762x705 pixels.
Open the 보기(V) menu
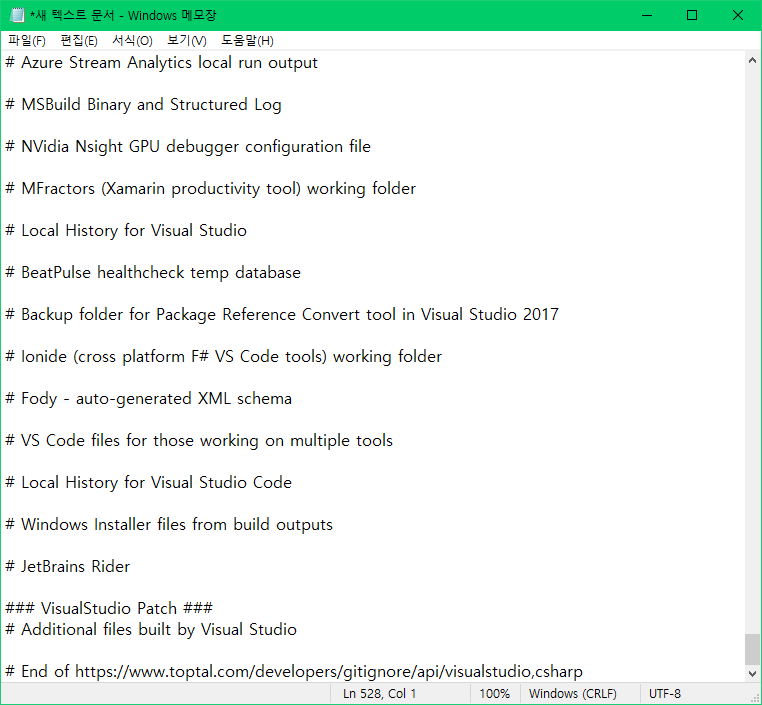click(x=187, y=41)
